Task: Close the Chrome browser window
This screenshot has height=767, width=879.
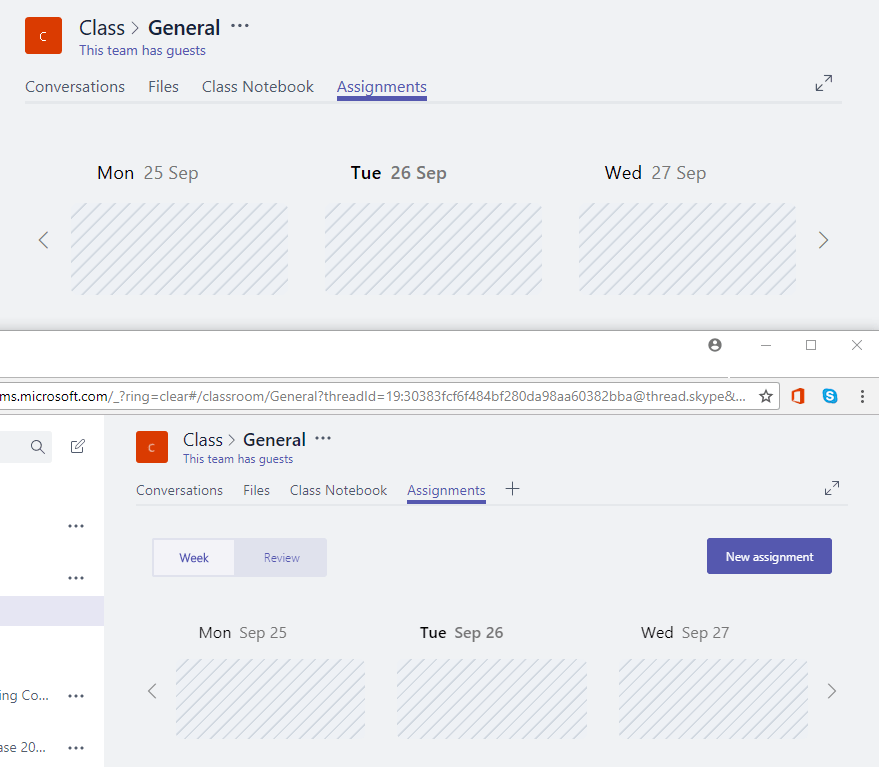Action: [x=857, y=345]
